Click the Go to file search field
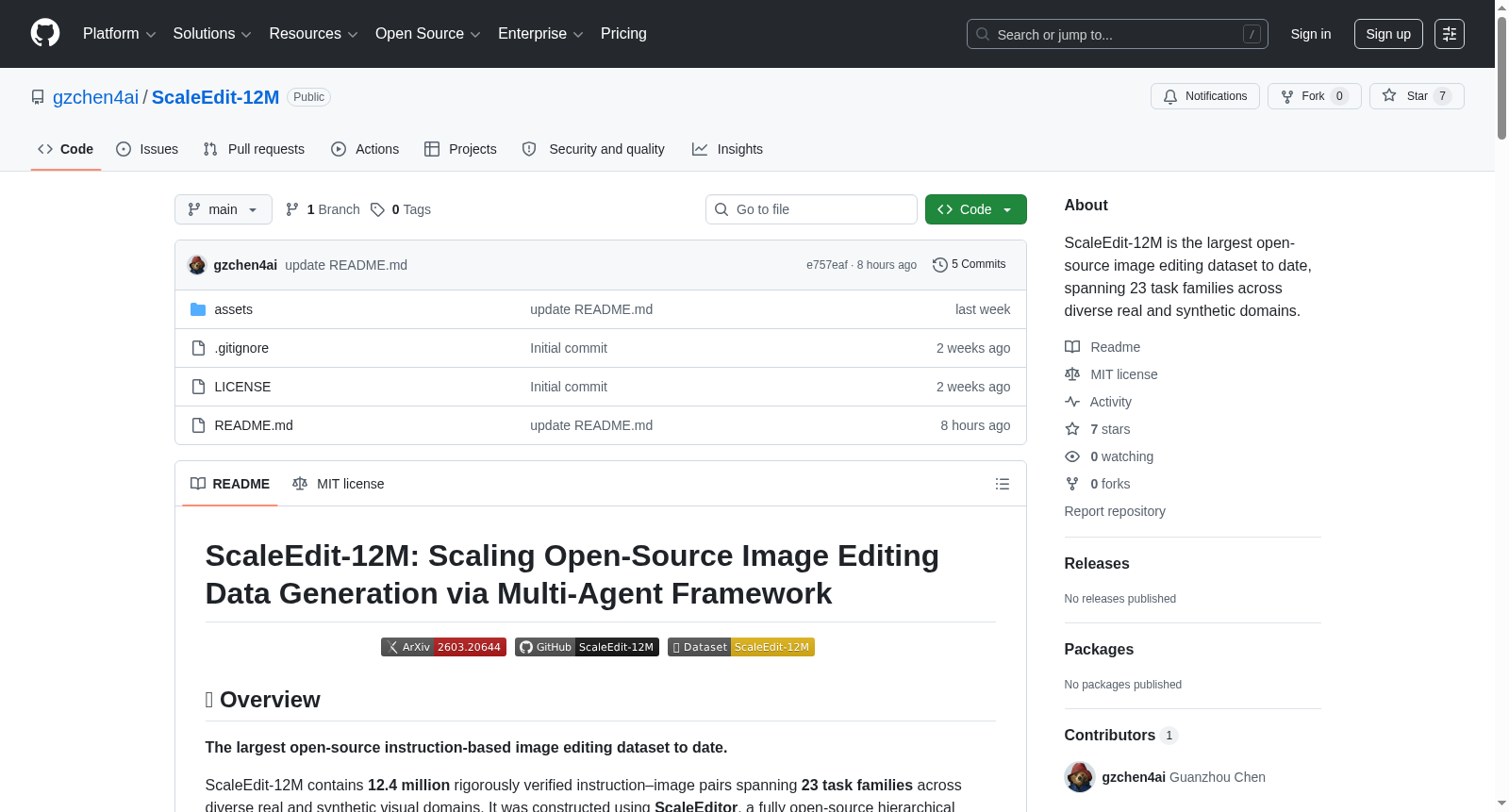The height and width of the screenshot is (812, 1509). (x=811, y=209)
